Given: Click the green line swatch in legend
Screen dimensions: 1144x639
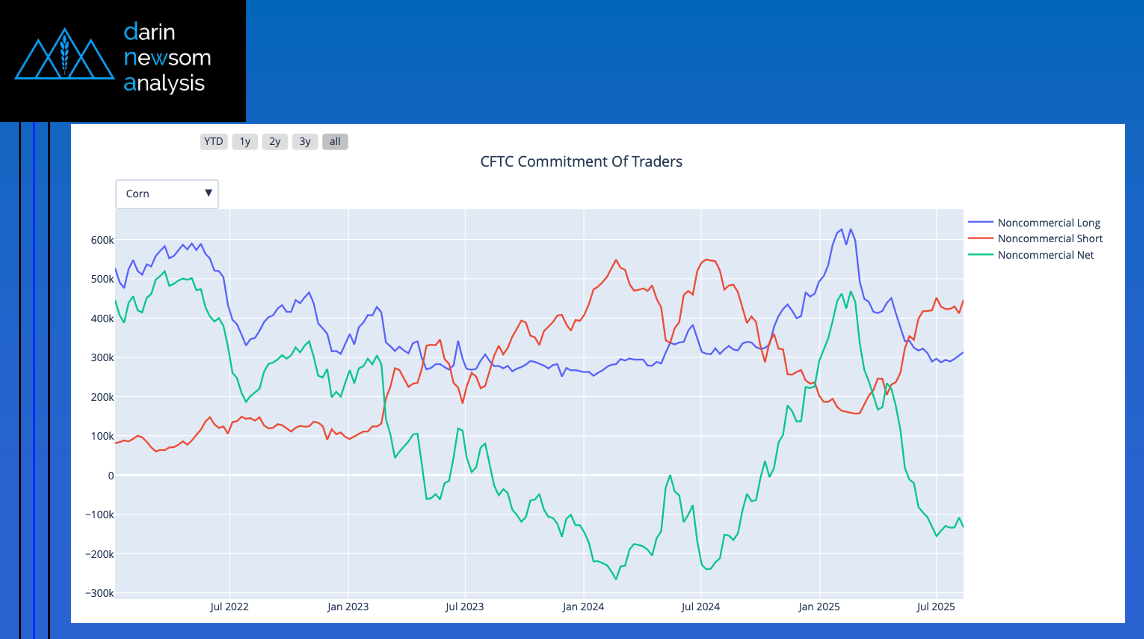Looking at the screenshot, I should pos(980,255).
